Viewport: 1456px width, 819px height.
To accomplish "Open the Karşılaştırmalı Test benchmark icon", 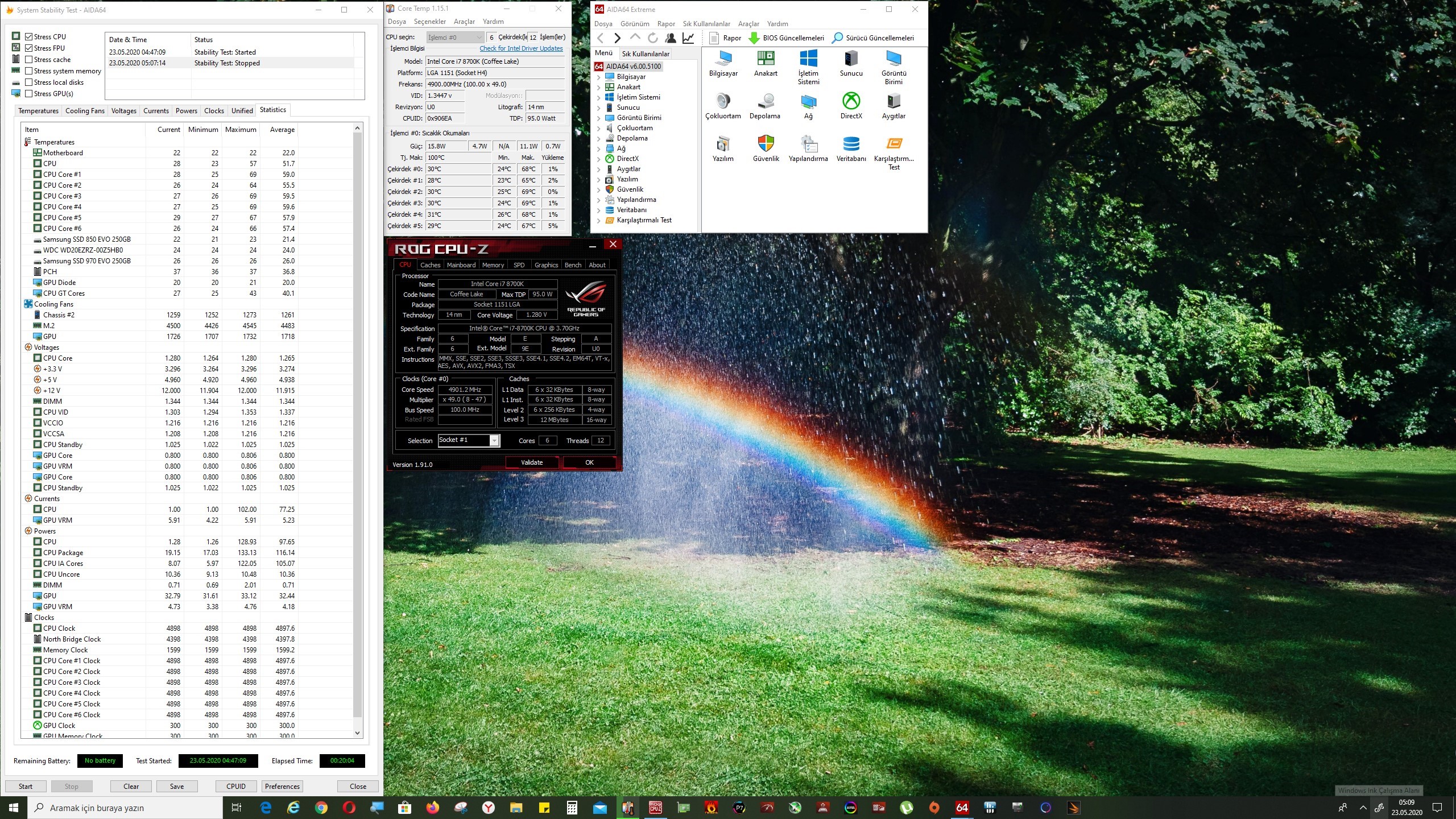I will (894, 152).
